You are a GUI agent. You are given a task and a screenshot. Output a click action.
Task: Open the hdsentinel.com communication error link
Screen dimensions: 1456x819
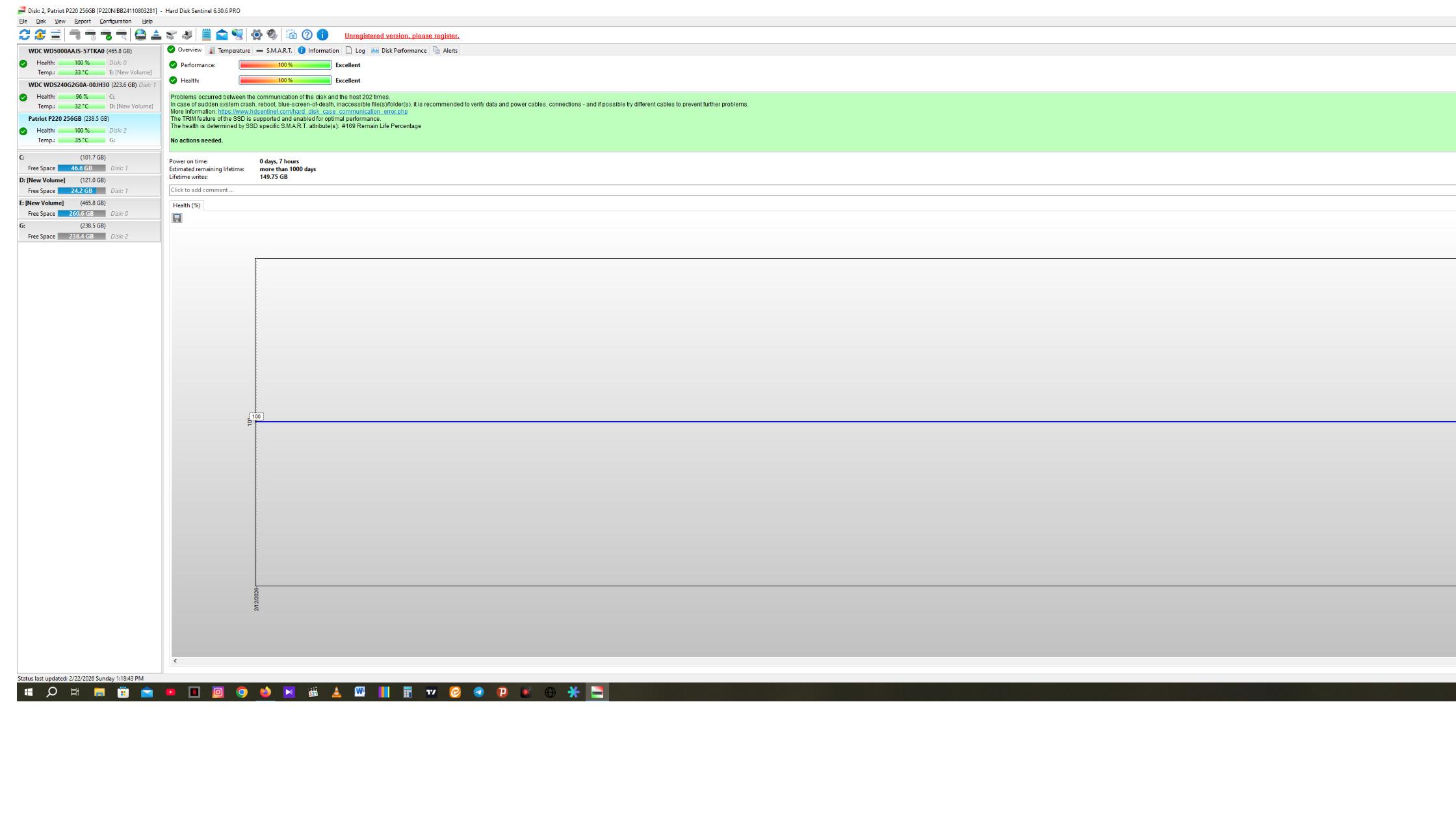[x=312, y=112]
